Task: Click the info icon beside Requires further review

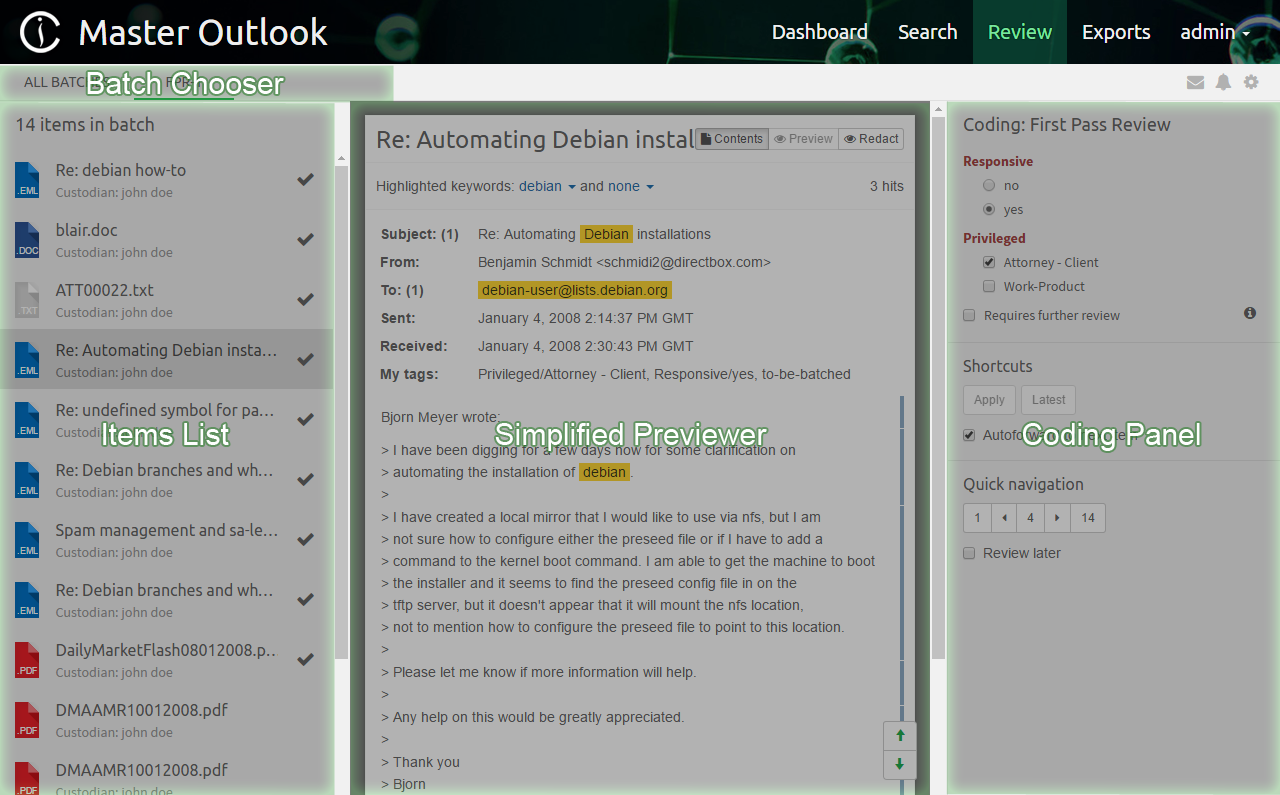Action: (1249, 313)
